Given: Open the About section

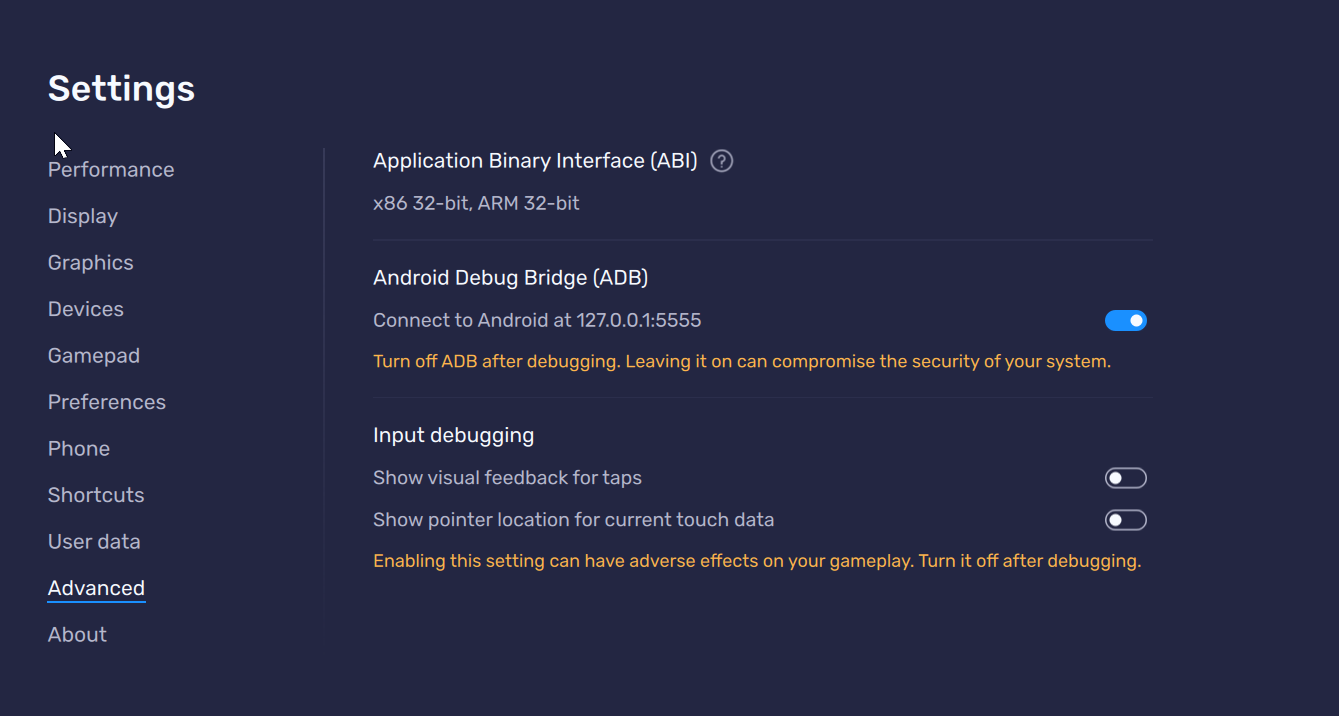Looking at the screenshot, I should (x=77, y=633).
